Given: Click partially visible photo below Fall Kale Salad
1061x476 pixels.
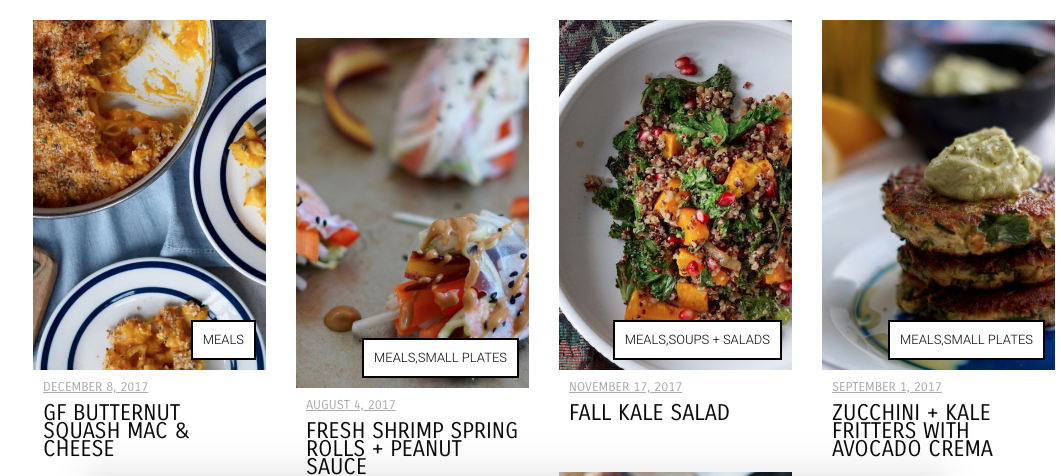Looking at the screenshot, I should pyautogui.click(x=675, y=474).
